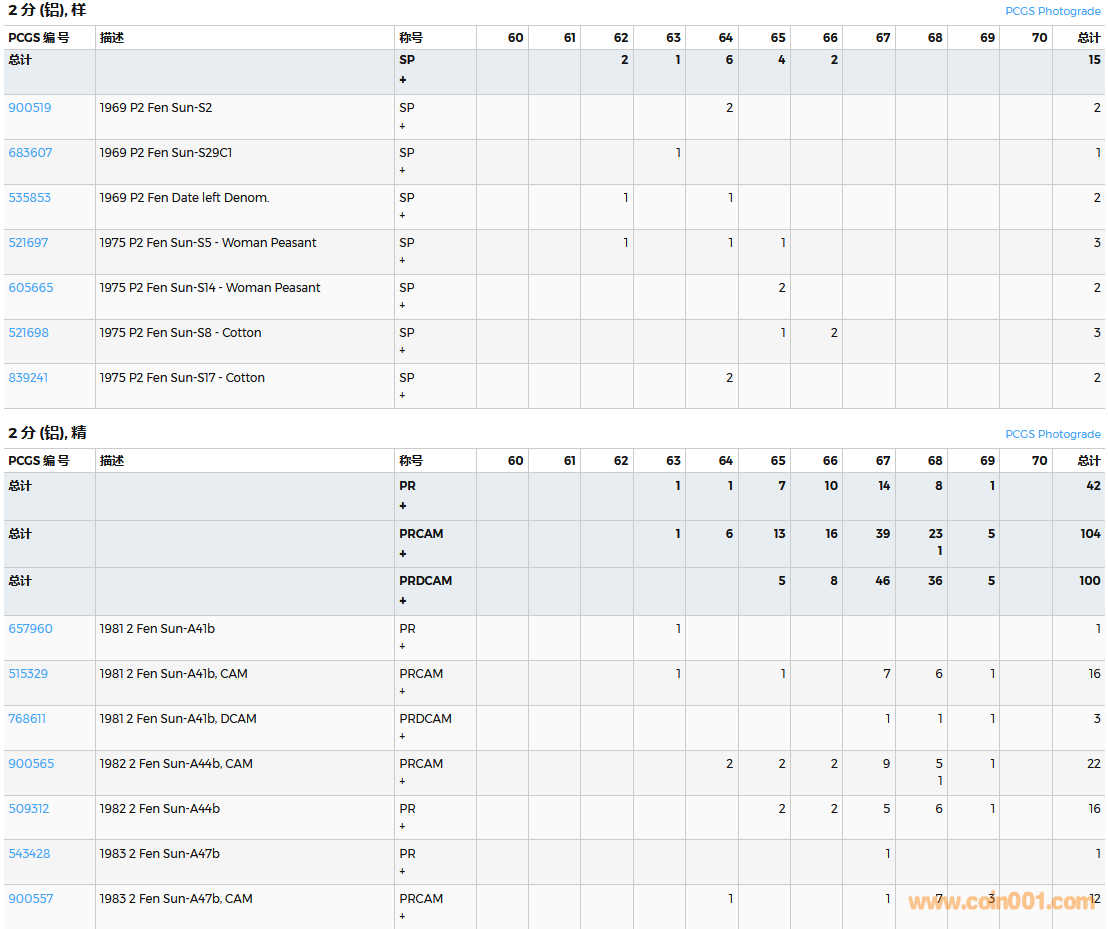The height and width of the screenshot is (929, 1108).
Task: Open PCGS number 900565 link
Action: (x=31, y=764)
